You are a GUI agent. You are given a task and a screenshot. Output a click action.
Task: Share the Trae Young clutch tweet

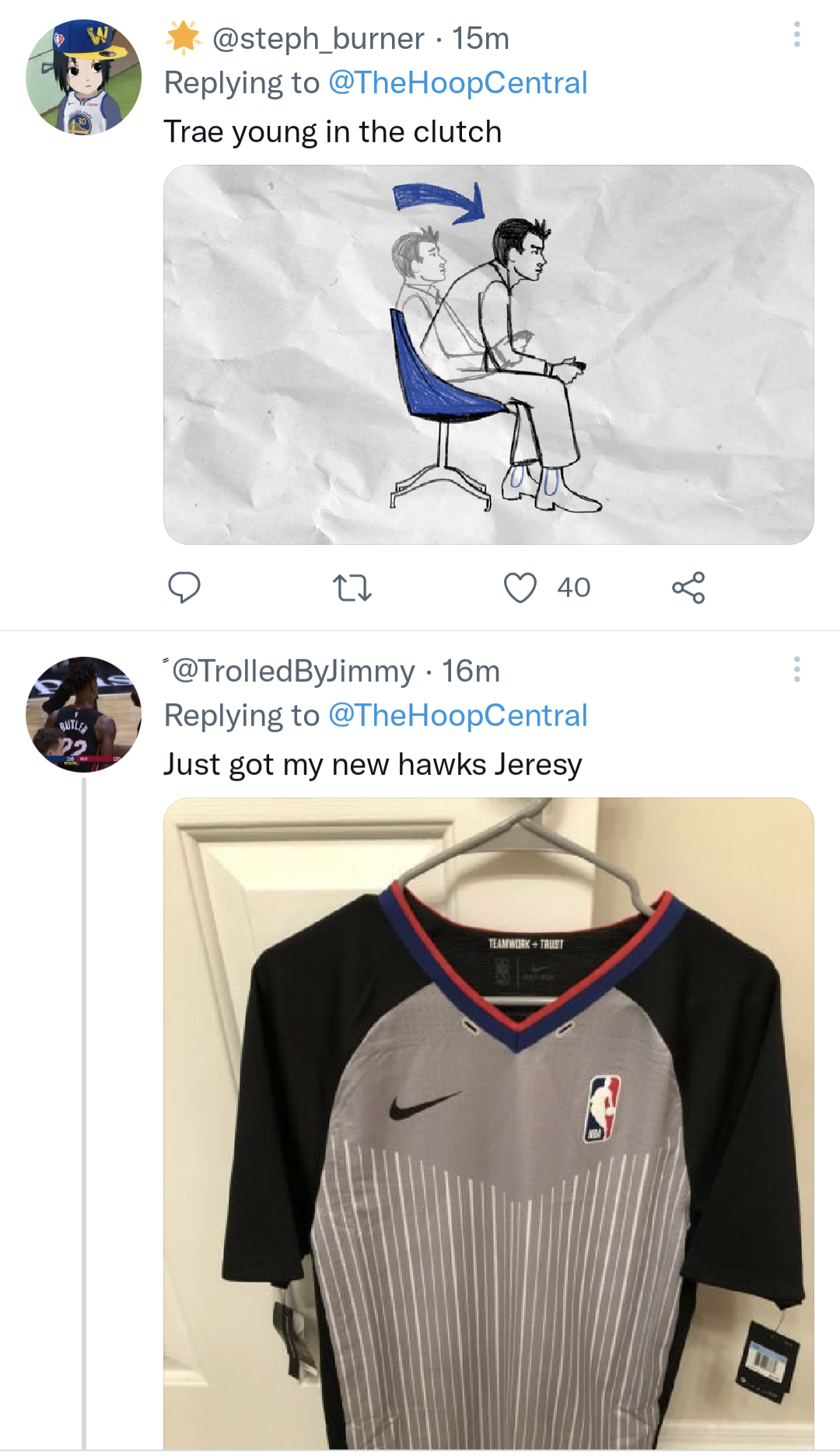[x=688, y=588]
